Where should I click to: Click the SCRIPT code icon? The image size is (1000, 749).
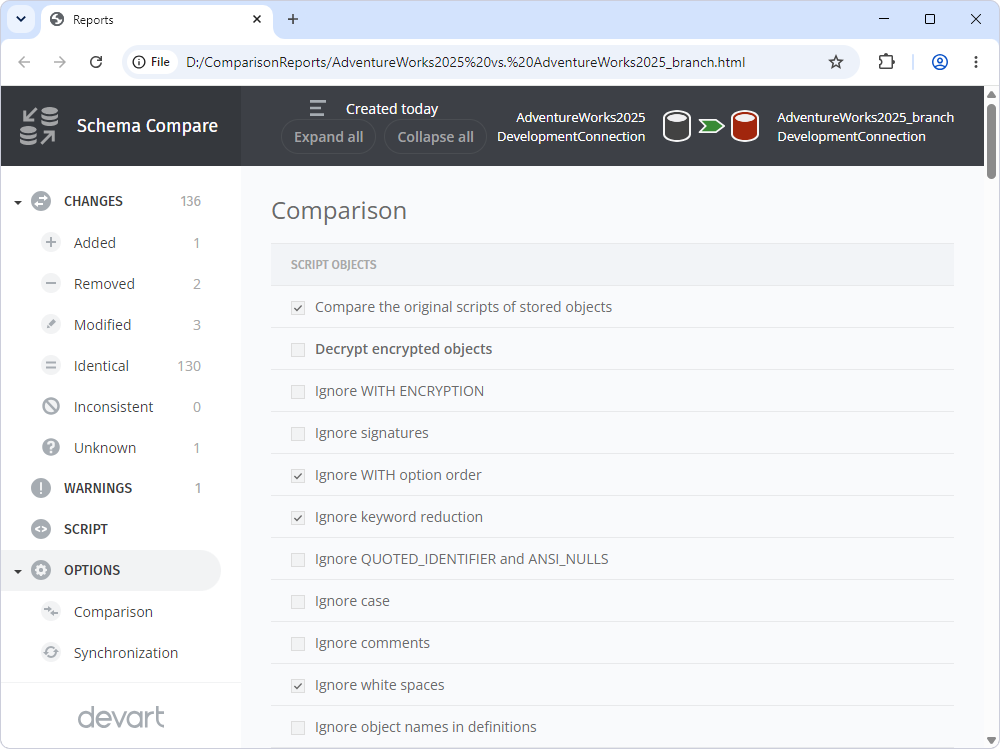[41, 529]
